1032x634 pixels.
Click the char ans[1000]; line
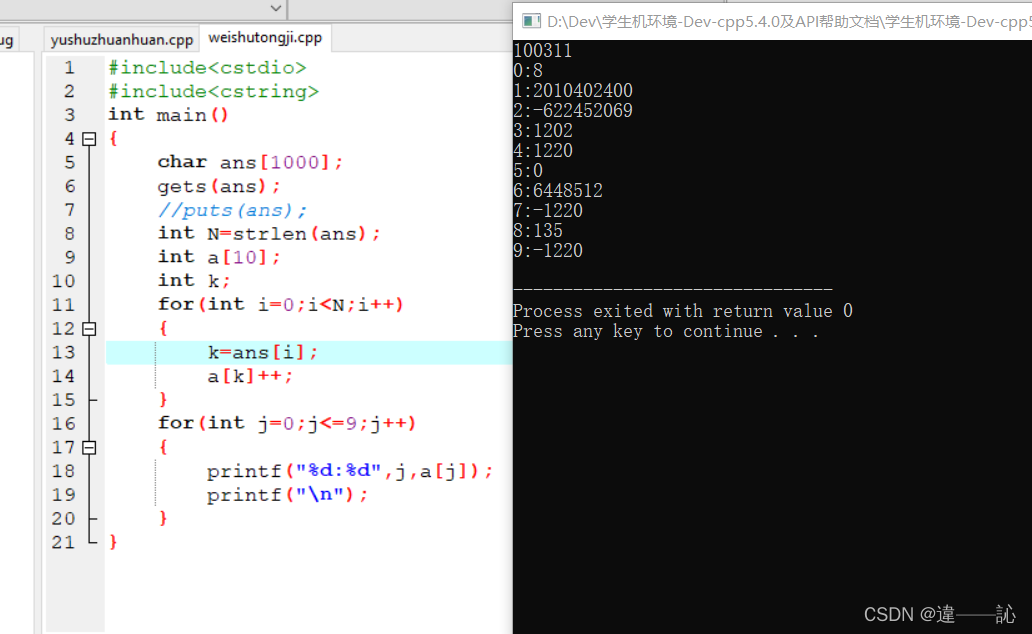(x=250, y=163)
